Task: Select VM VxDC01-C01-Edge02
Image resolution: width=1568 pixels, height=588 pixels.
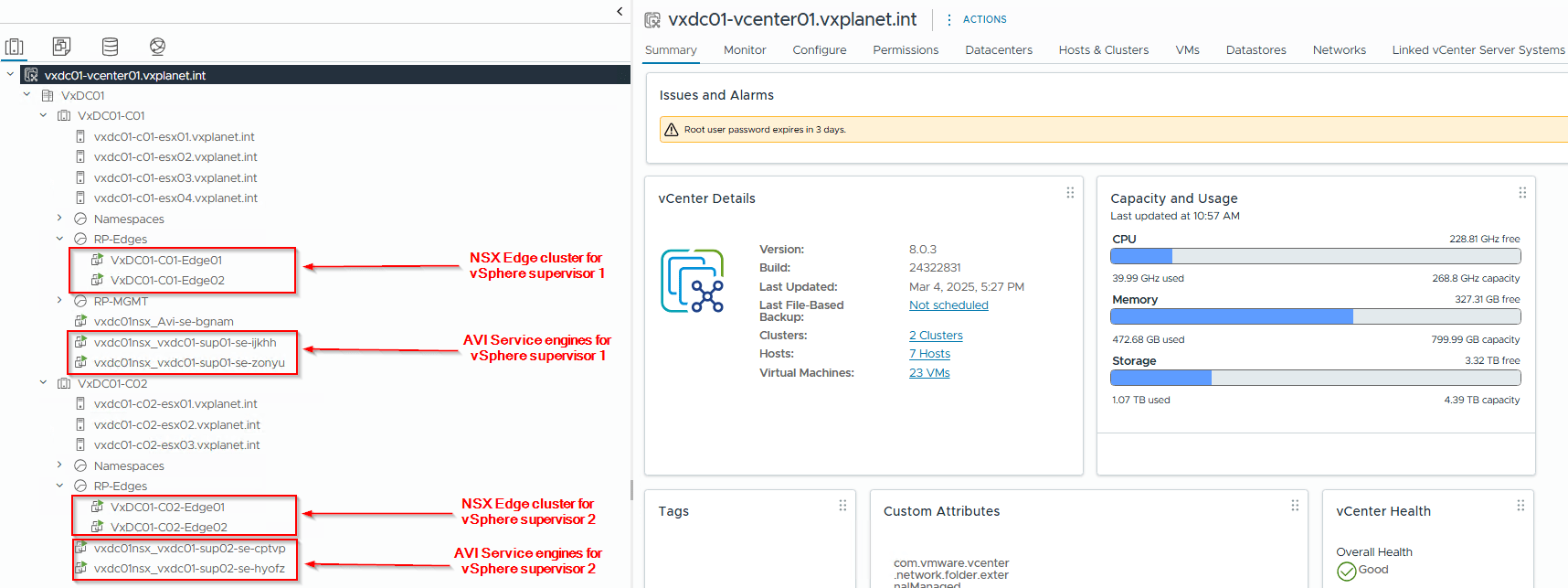Action: [x=167, y=281]
